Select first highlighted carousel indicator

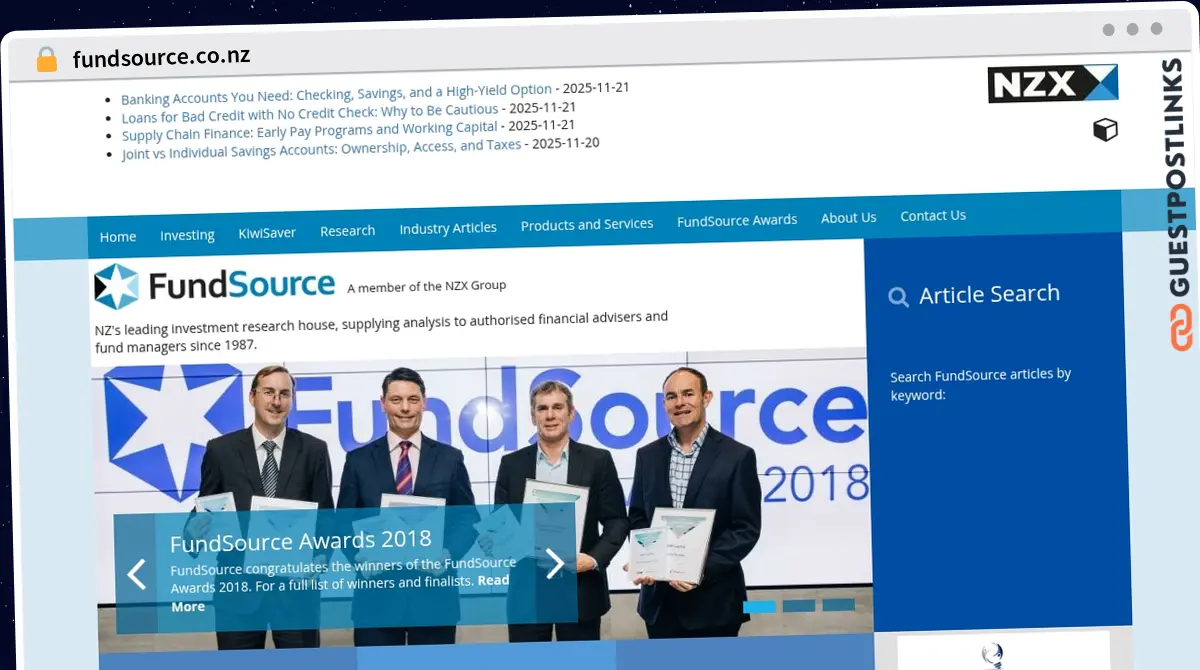(759, 606)
